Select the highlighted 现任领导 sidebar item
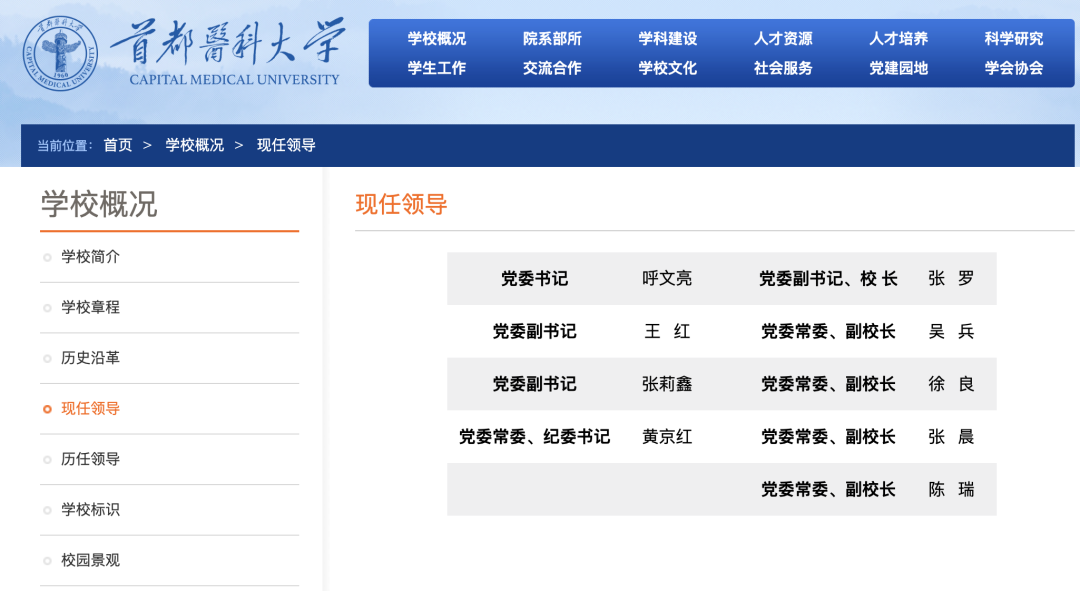This screenshot has height=591, width=1080. coord(90,408)
